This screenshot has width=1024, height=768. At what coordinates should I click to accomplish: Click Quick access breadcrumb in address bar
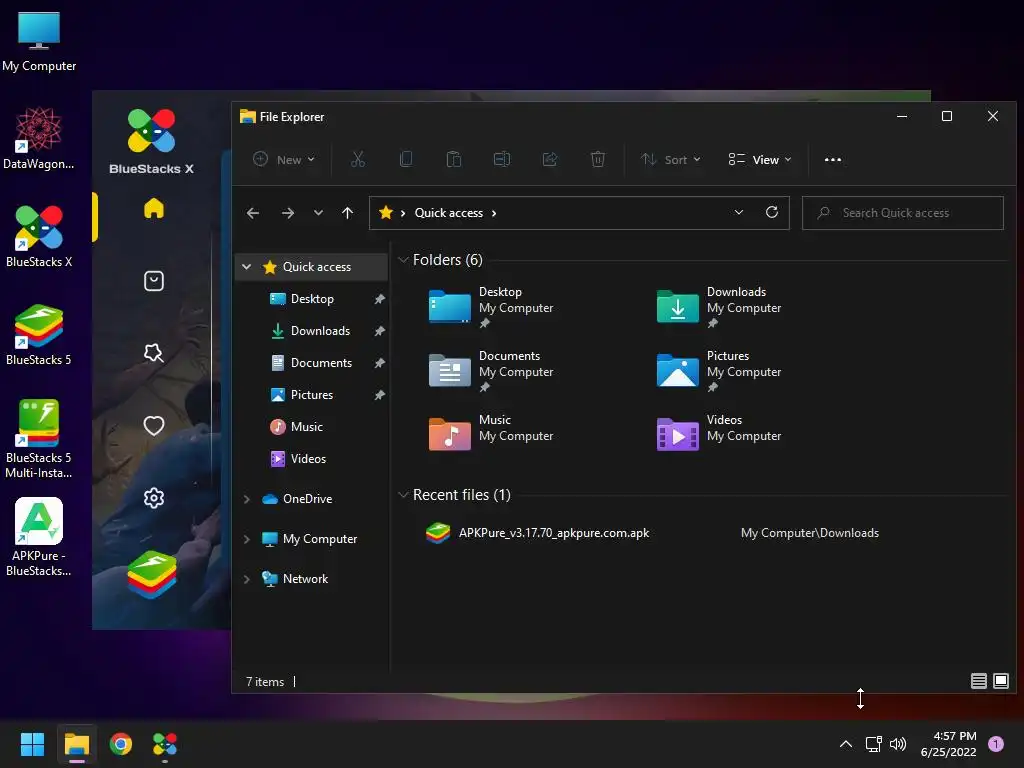(449, 213)
